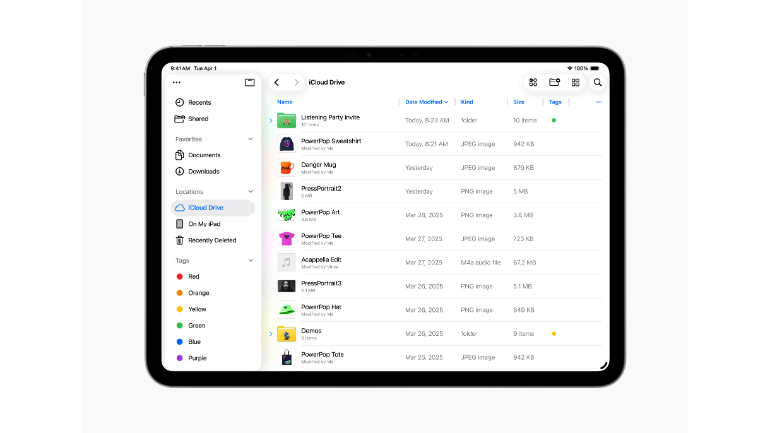Select Recents in the sidebar
Viewport: 770px width, 433px height.
(200, 103)
